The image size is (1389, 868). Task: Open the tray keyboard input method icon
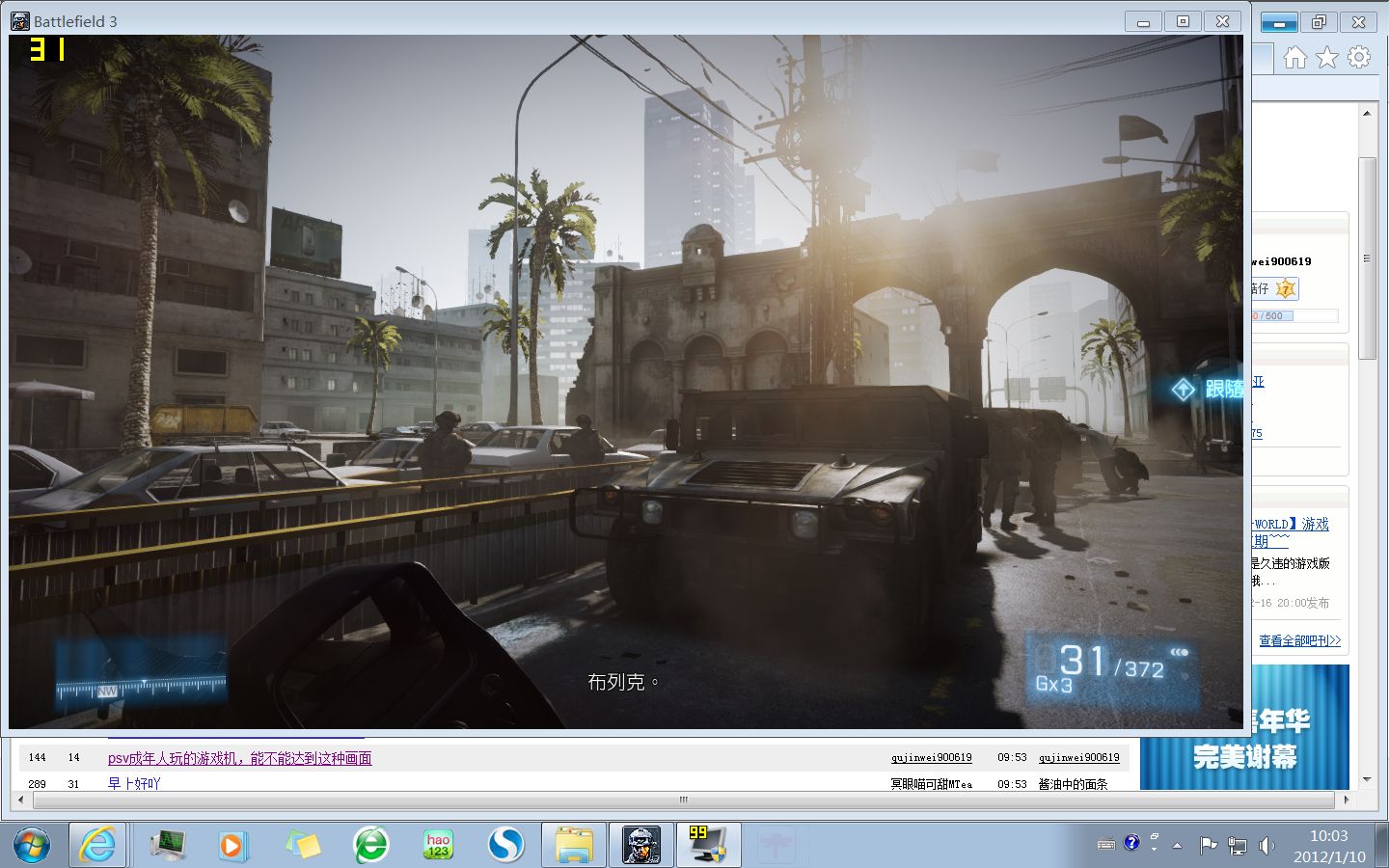1106,845
